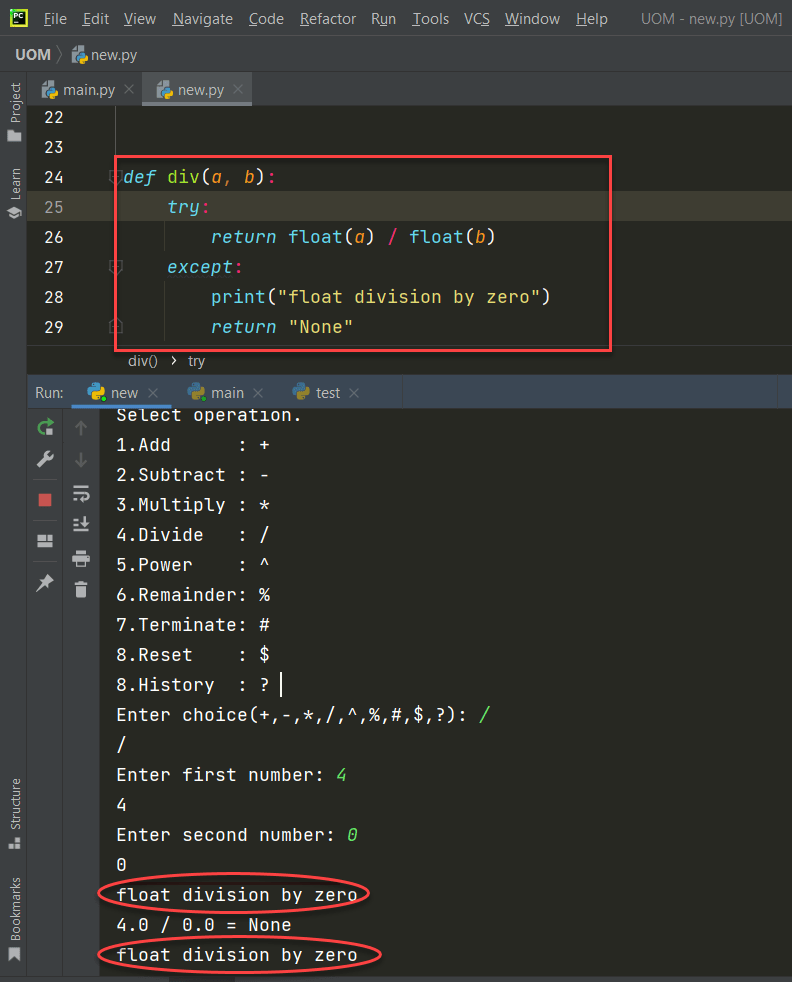Image resolution: width=792 pixels, height=982 pixels.
Task: Click the 'try' breadcrumb below the editor
Action: [x=197, y=361]
